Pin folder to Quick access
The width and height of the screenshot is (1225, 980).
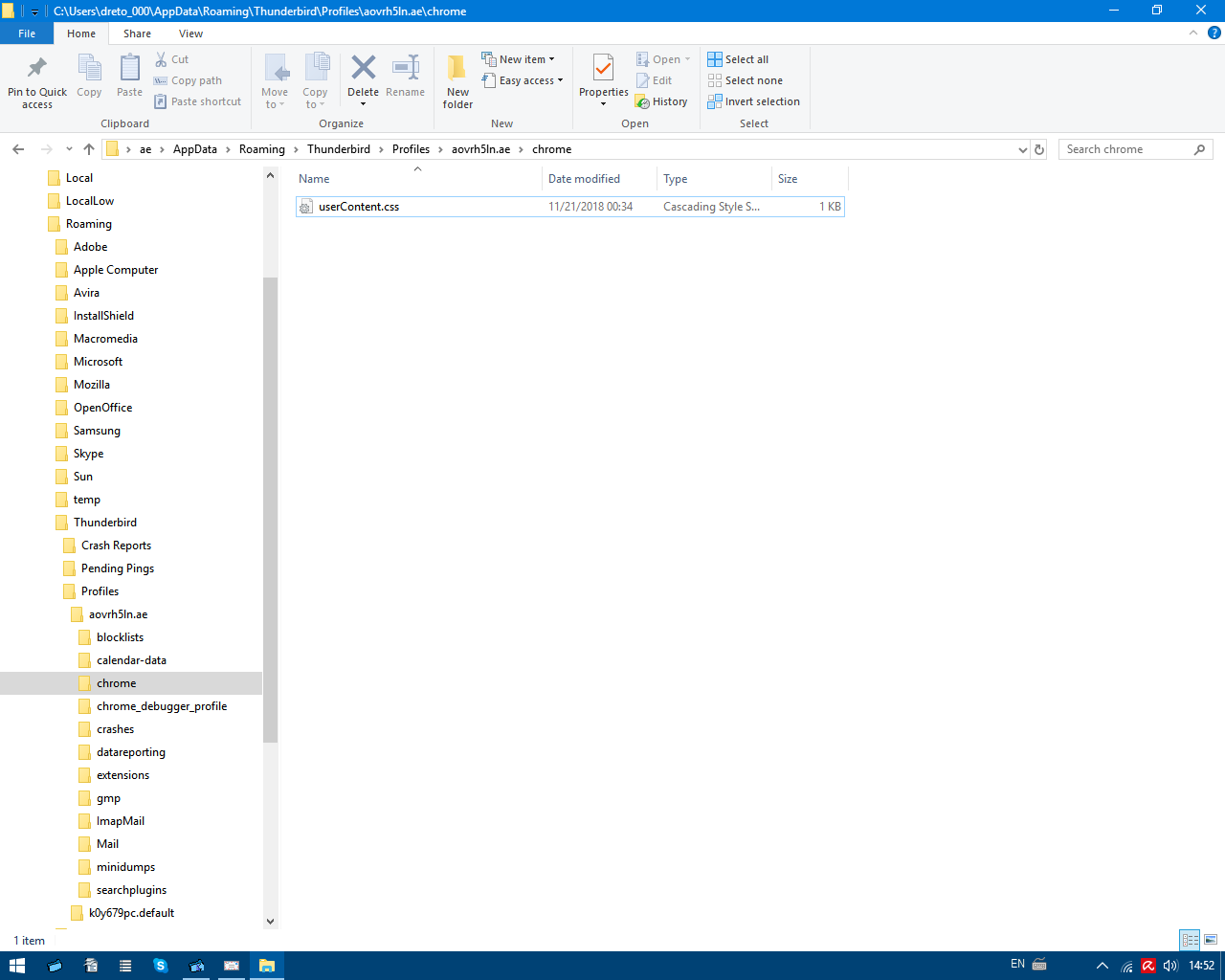coord(37,81)
